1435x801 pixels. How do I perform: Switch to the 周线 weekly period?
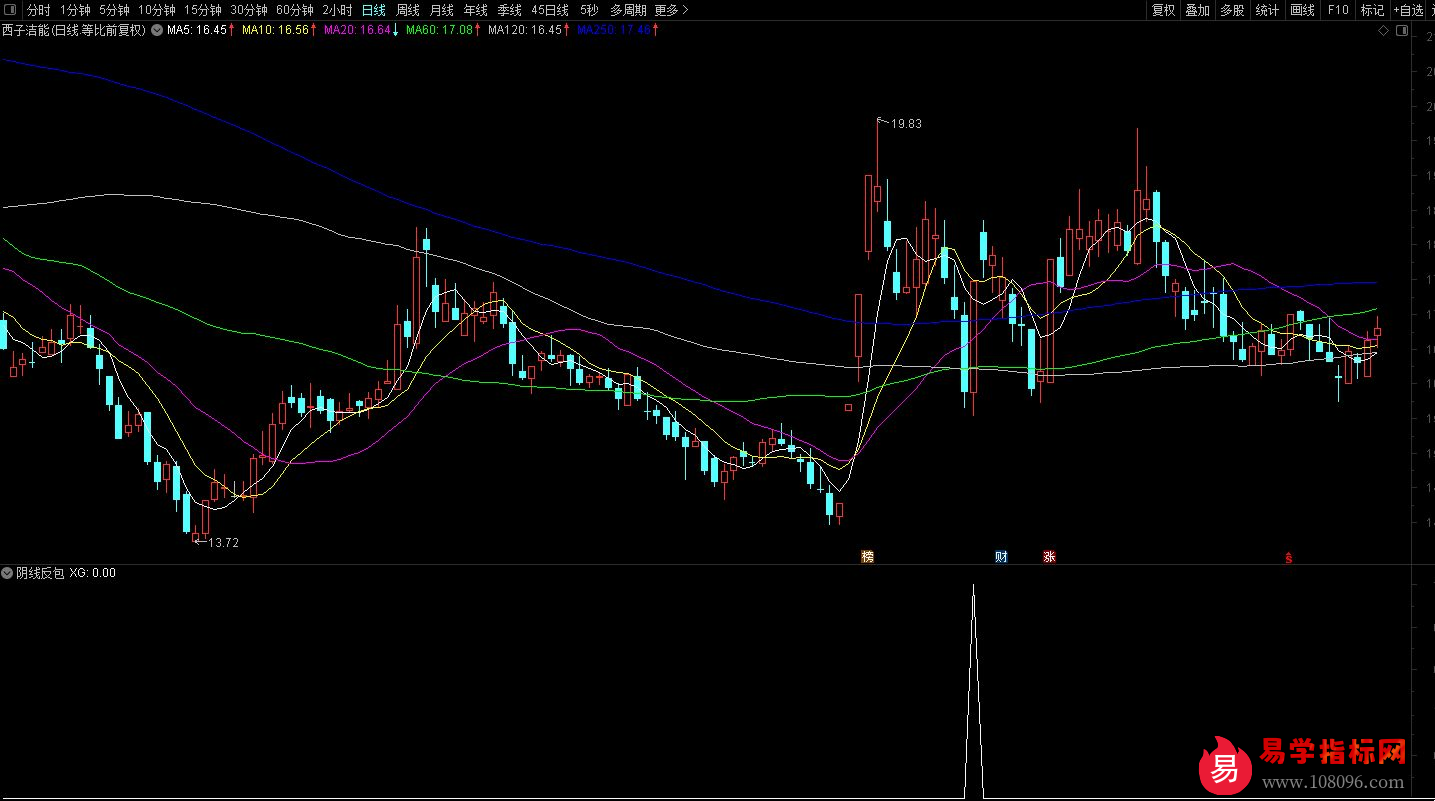click(x=407, y=10)
